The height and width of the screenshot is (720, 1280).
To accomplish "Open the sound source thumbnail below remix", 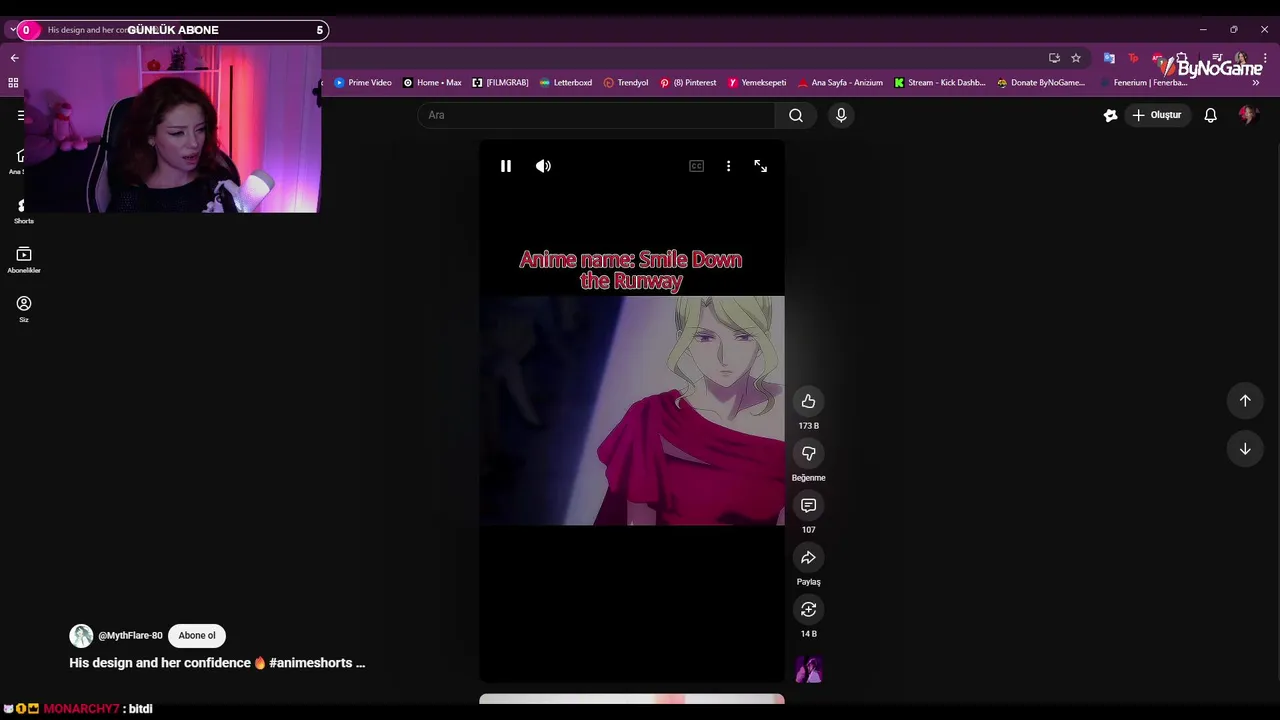I will pyautogui.click(x=809, y=669).
